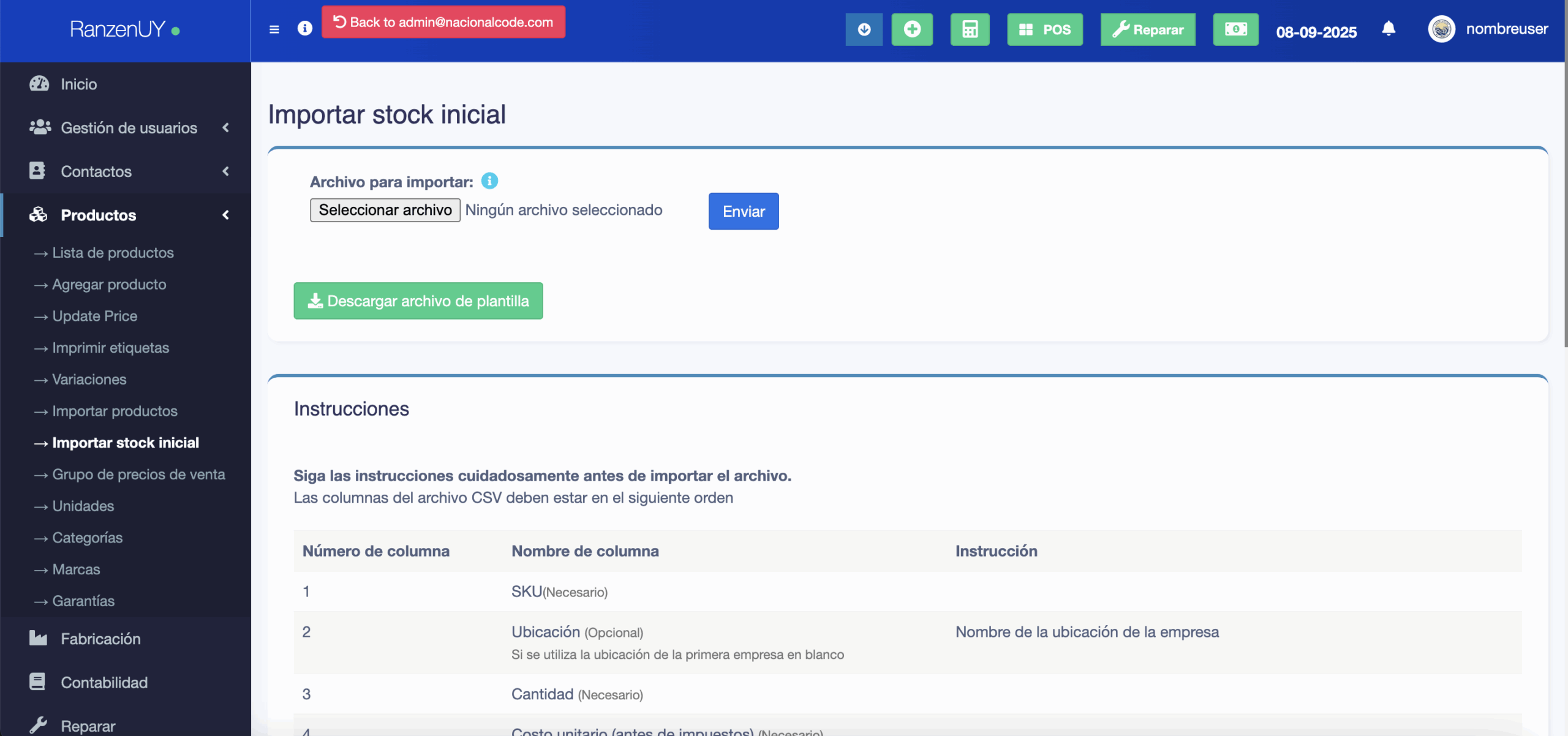The width and height of the screenshot is (1568, 736).
Task: Go to Importar productos in sidebar
Action: click(x=115, y=411)
